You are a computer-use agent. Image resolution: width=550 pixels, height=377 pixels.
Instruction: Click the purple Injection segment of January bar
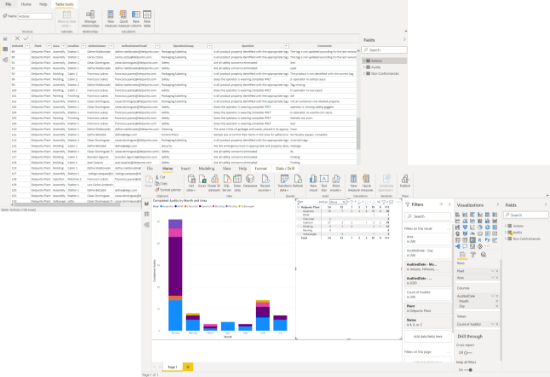pyautogui.click(x=175, y=267)
